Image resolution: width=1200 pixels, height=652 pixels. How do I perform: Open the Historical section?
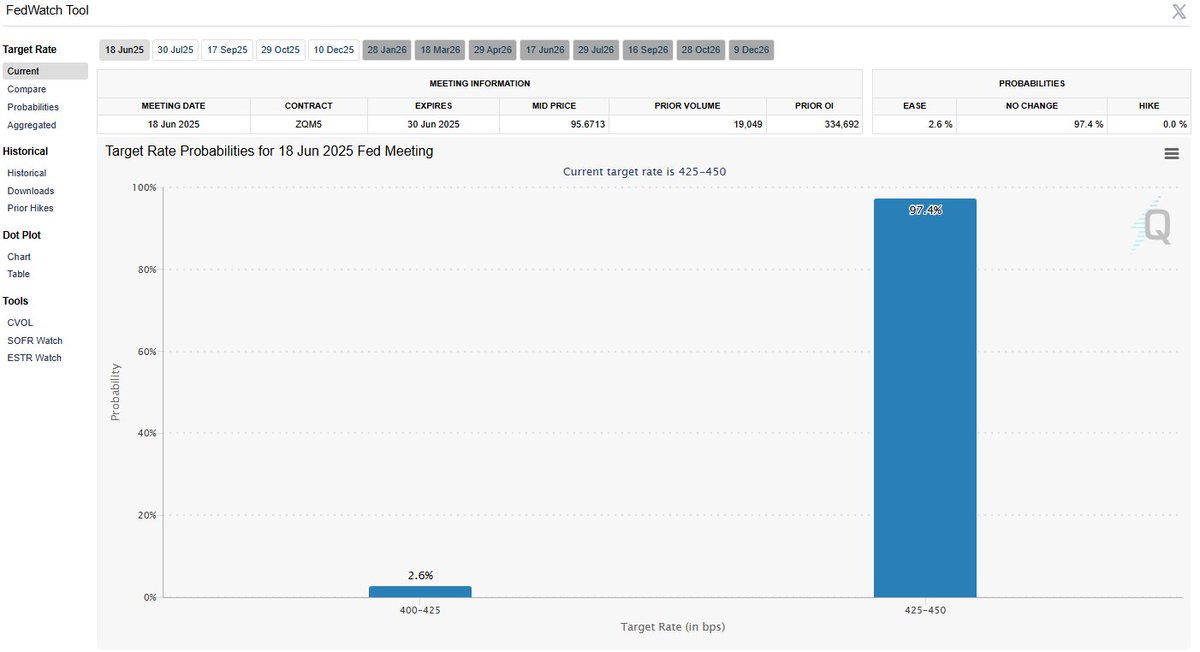[27, 172]
